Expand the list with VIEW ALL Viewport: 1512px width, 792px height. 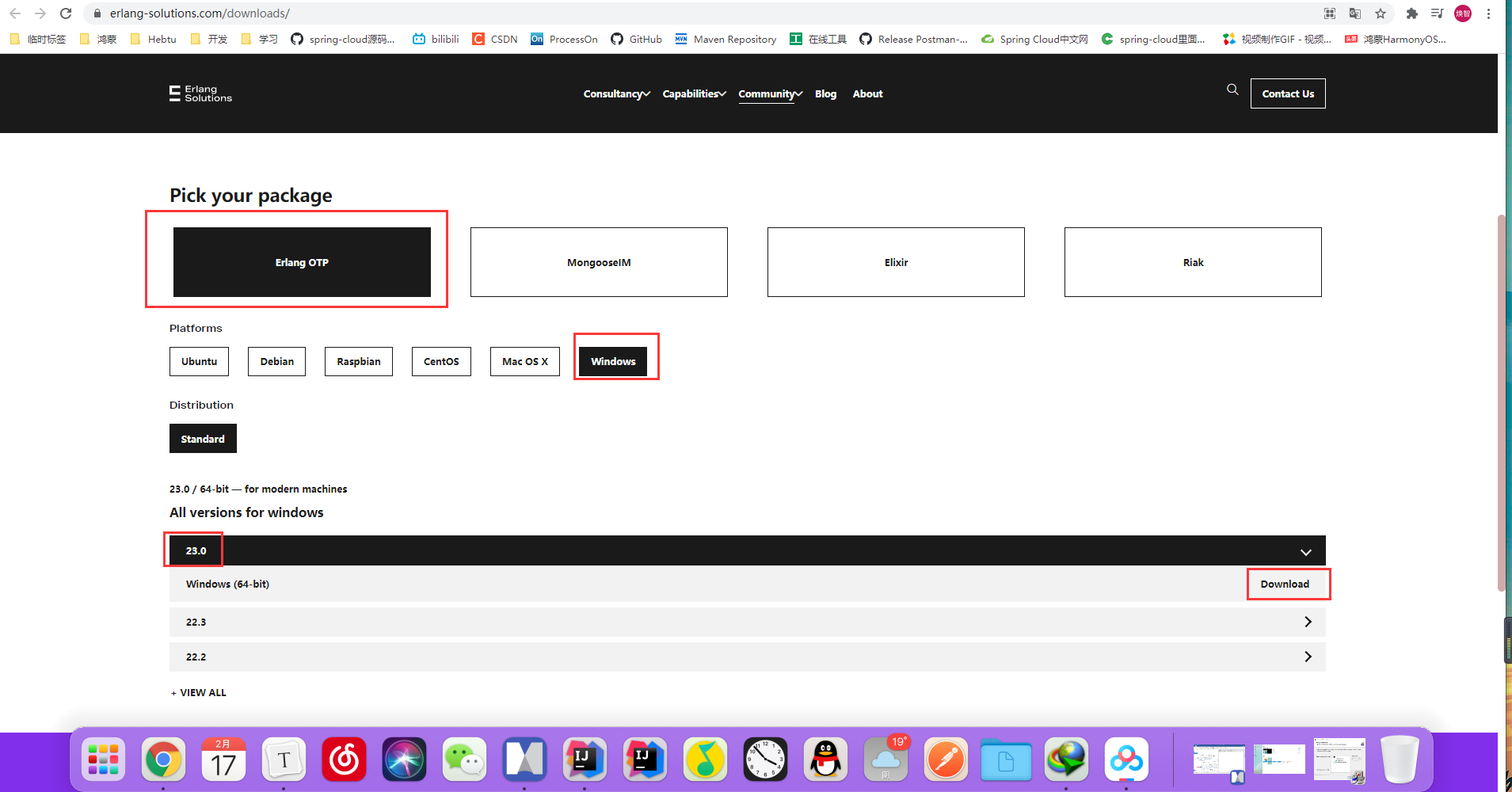pyautogui.click(x=199, y=692)
